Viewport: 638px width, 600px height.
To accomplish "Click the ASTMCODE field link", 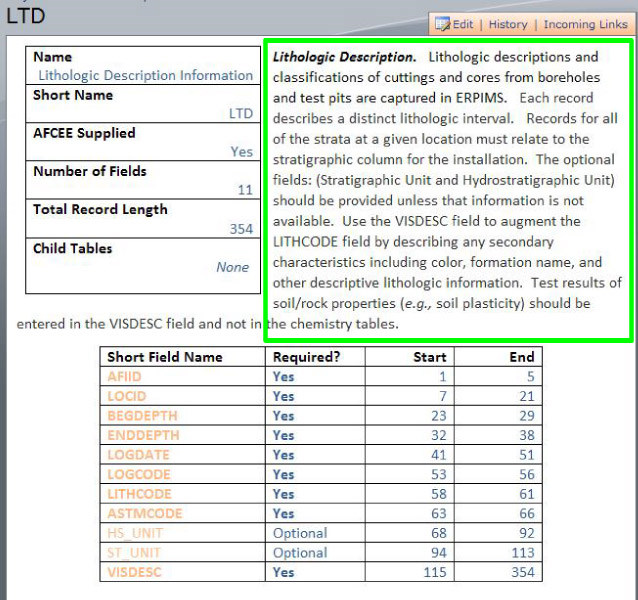I will click(142, 513).
